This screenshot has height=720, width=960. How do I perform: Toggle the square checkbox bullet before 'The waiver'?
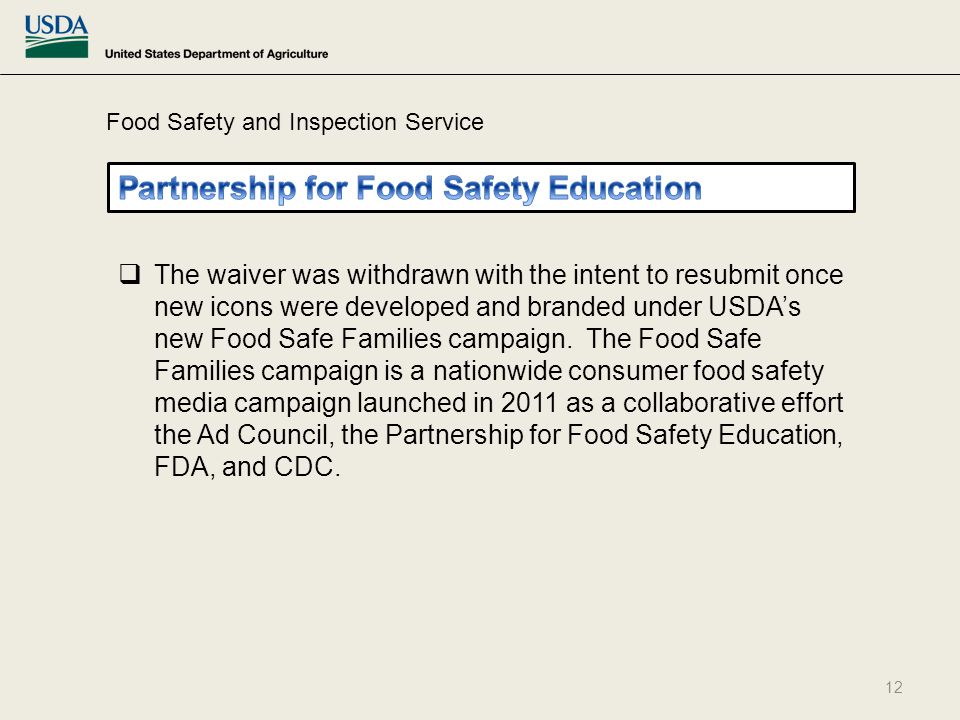[x=130, y=274]
